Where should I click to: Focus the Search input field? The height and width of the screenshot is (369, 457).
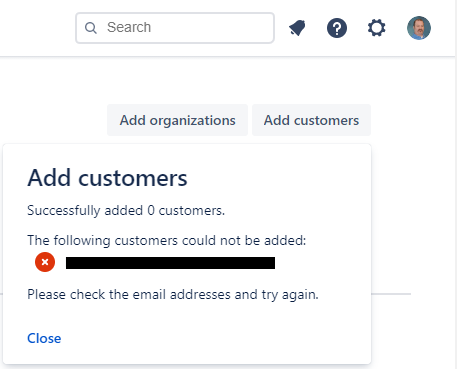(175, 28)
